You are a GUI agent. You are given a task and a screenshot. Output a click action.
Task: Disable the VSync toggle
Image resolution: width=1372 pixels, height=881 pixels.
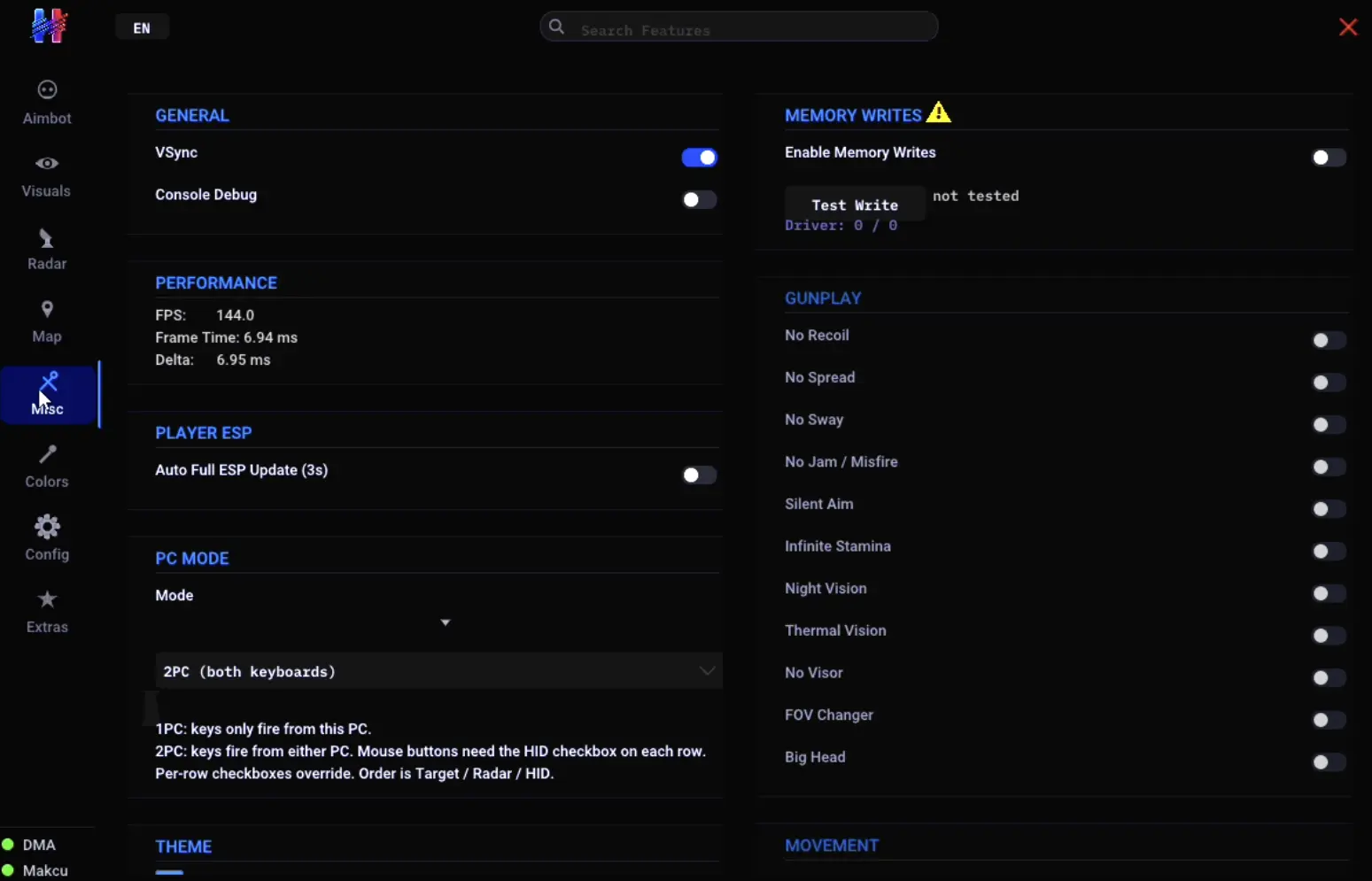pos(699,158)
